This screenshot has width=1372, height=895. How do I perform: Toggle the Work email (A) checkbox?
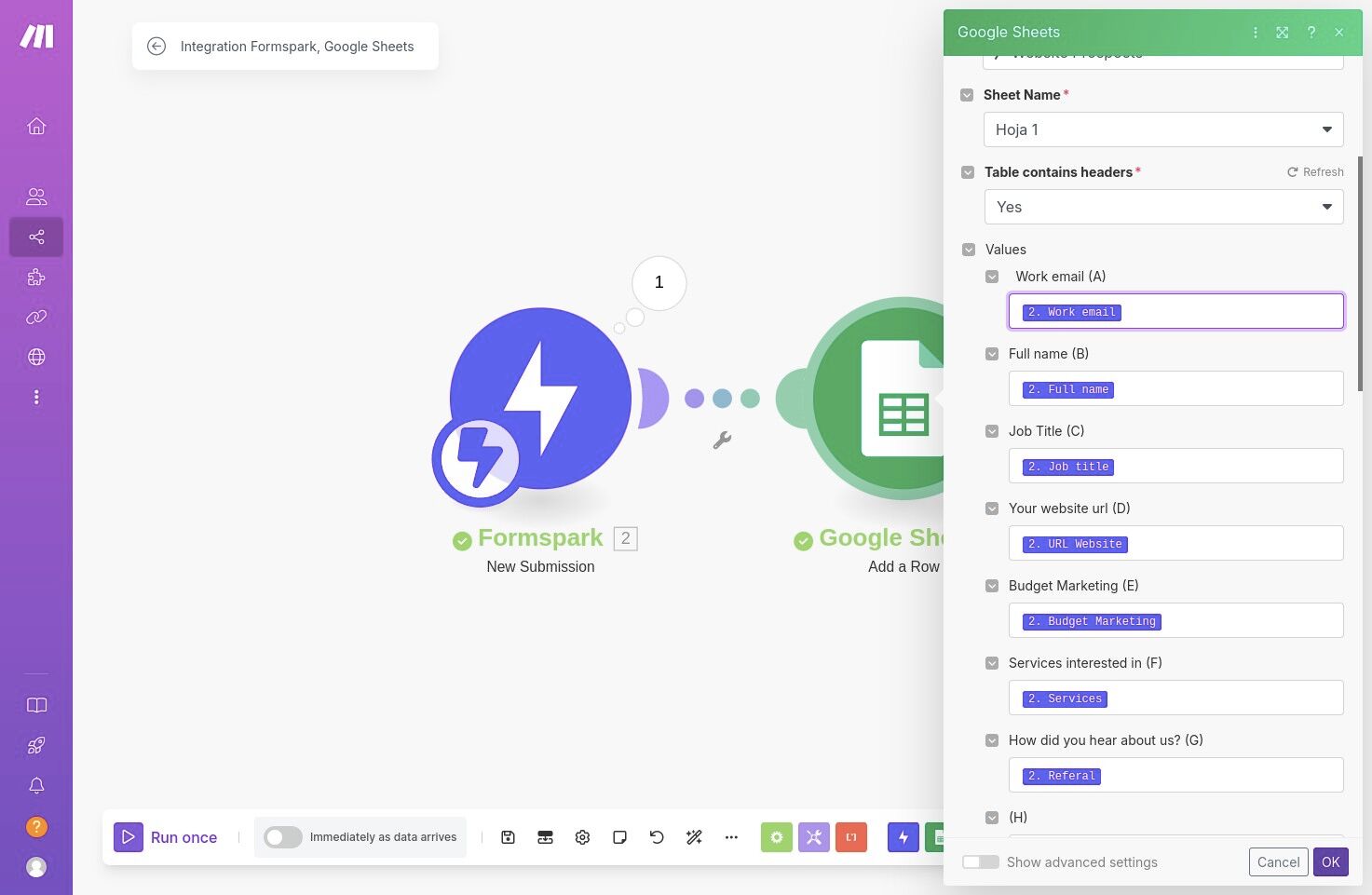click(x=992, y=277)
